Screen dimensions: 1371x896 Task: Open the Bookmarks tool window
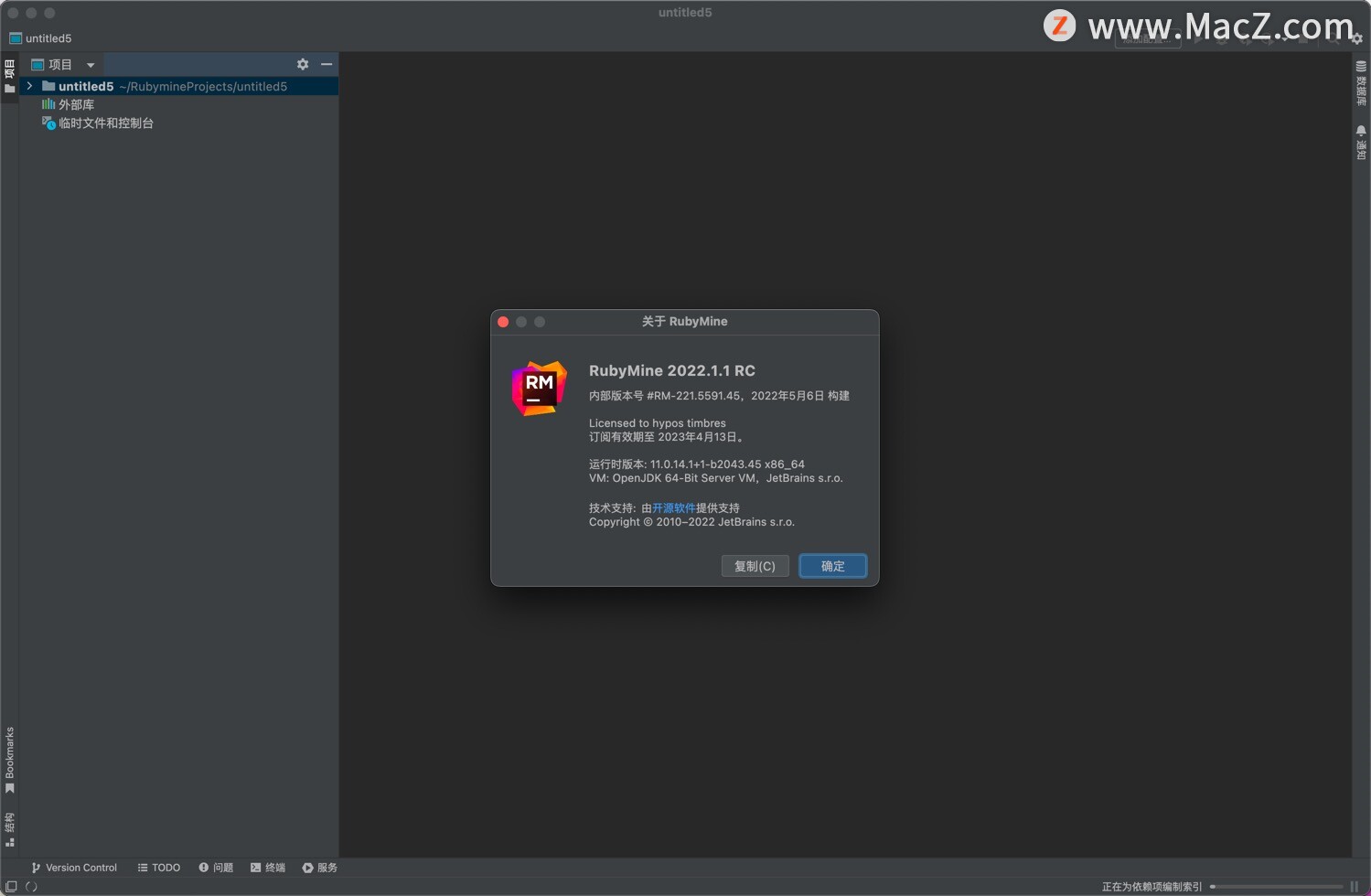9,760
